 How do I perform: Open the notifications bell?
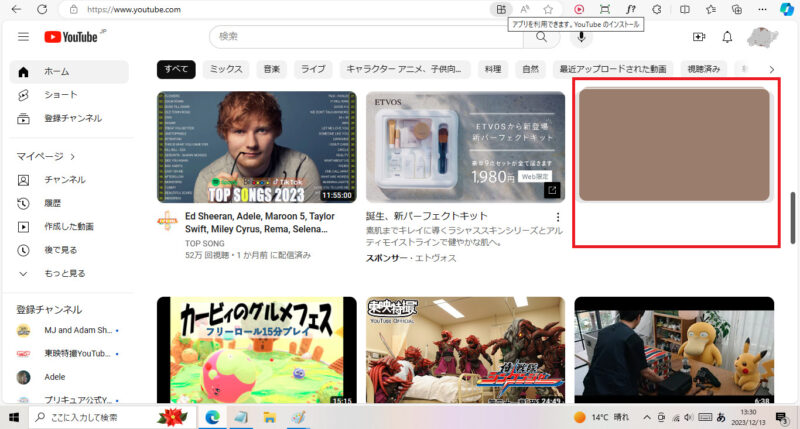pyautogui.click(x=727, y=37)
